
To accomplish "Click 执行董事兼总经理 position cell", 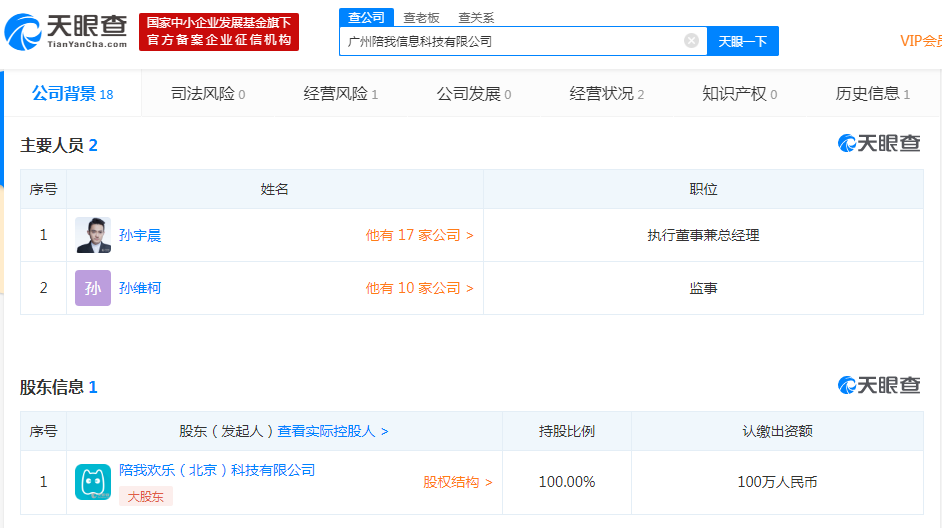I will click(703, 235).
